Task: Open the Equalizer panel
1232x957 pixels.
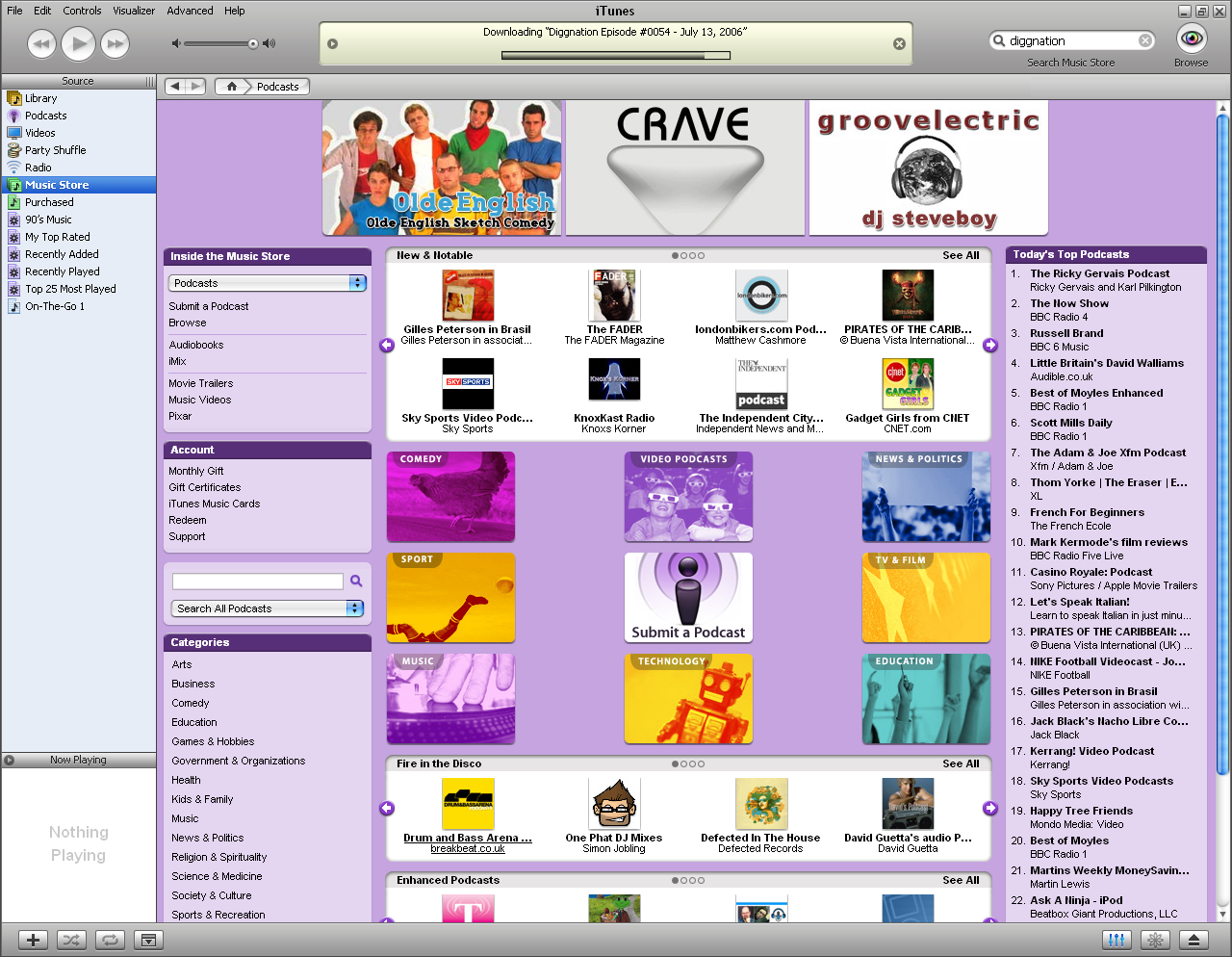Action: click(x=1116, y=940)
